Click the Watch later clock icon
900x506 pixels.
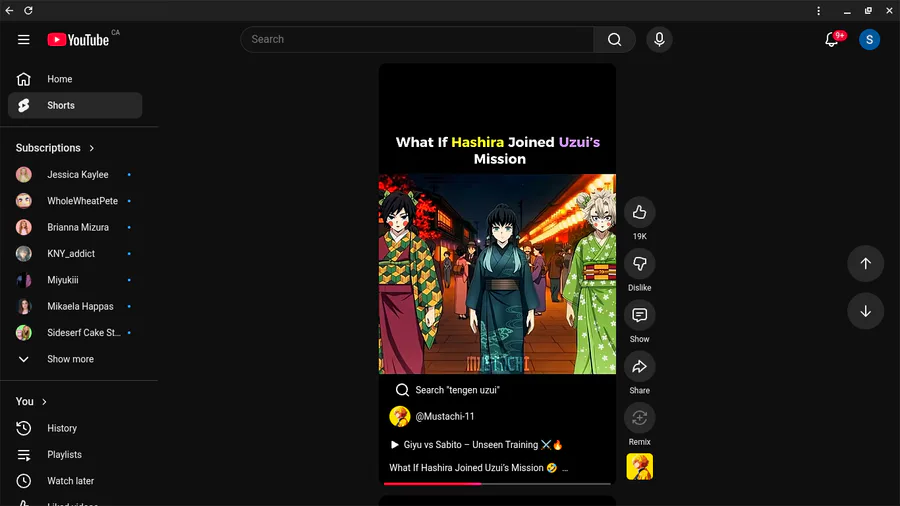pos(24,481)
